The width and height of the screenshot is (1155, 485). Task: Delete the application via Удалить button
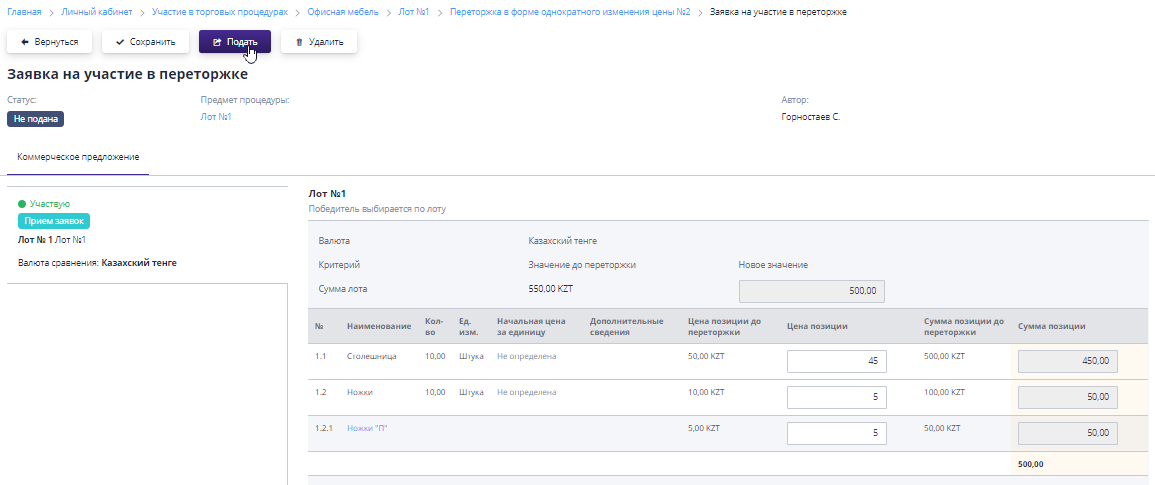click(319, 42)
